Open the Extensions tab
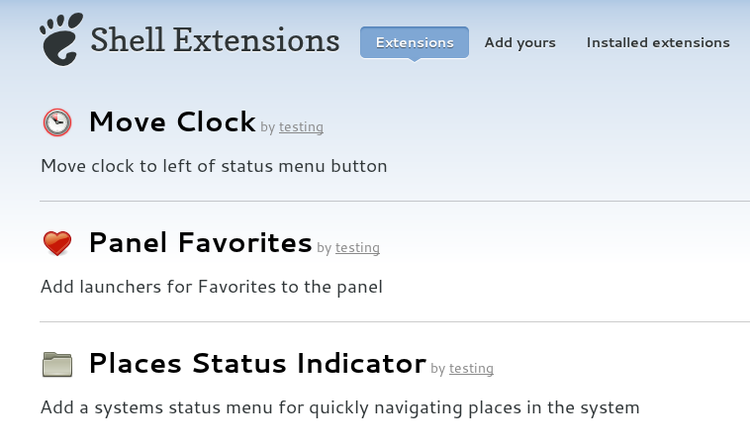The height and width of the screenshot is (424, 750). click(x=414, y=42)
